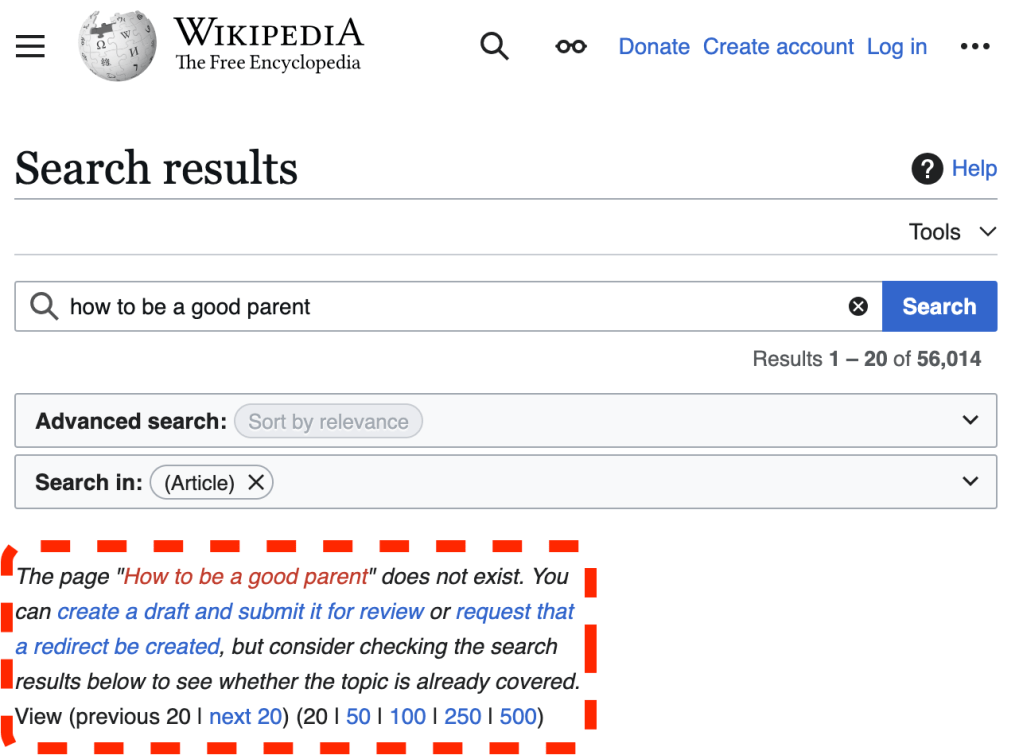Open 'create a draft and submit it for review'
The height and width of the screenshot is (755, 1023).
pos(241,612)
